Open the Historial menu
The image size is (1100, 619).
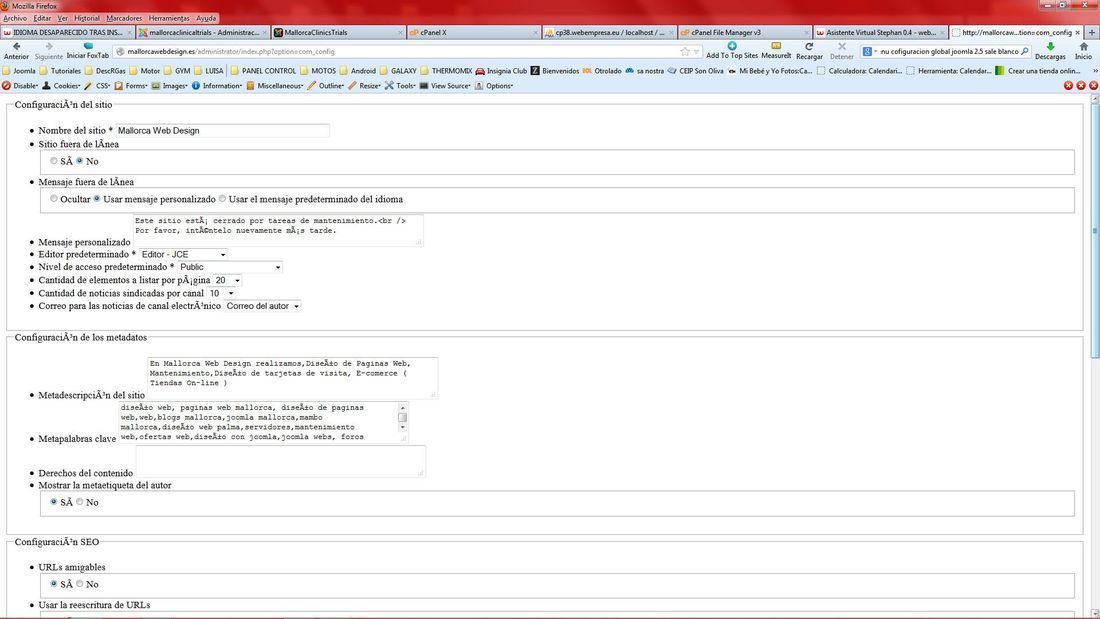pos(87,18)
